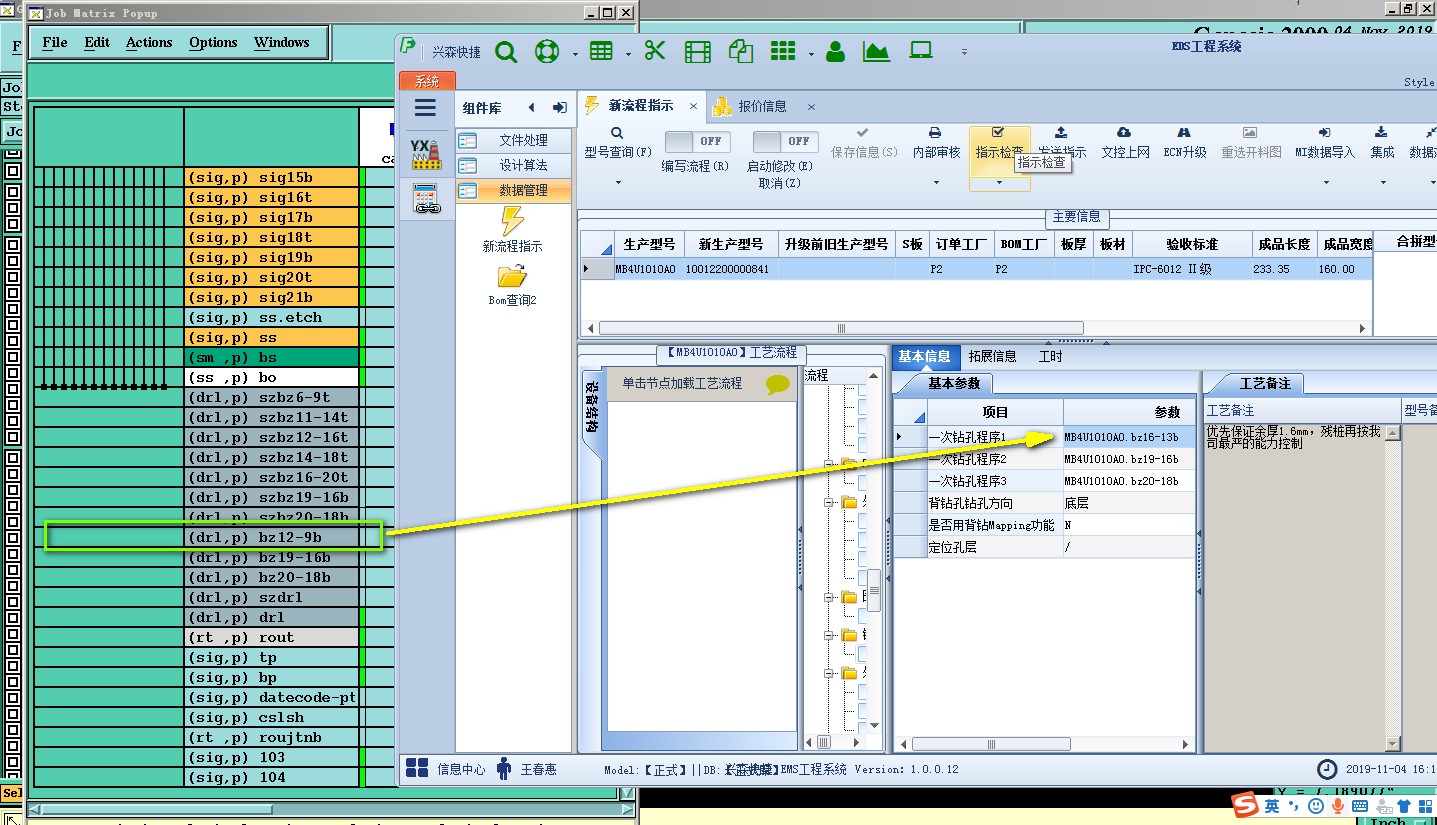Open dropdown arrow next to grid icon
Screen dimensions: 1437x825
tap(811, 53)
